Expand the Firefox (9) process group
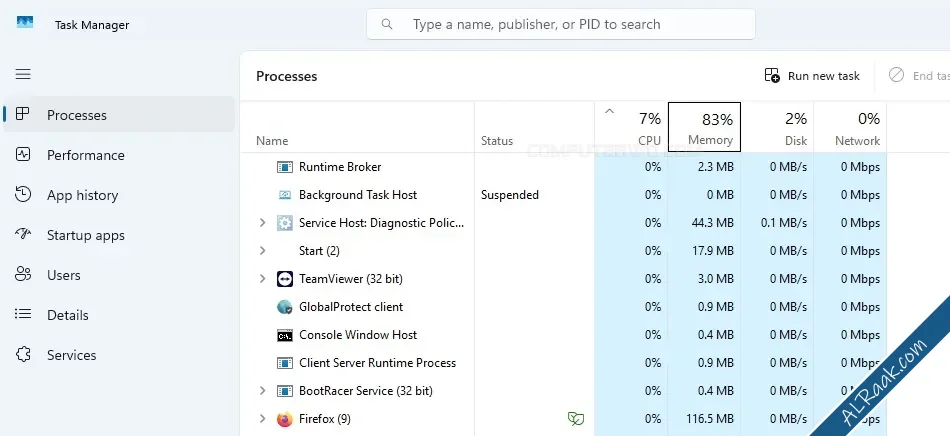 coord(262,418)
